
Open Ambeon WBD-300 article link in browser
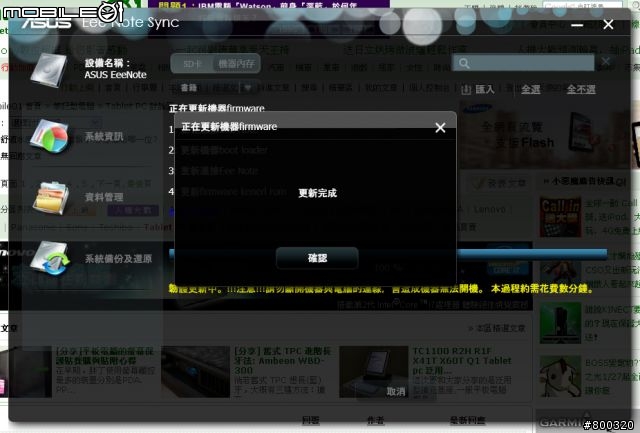282,361
